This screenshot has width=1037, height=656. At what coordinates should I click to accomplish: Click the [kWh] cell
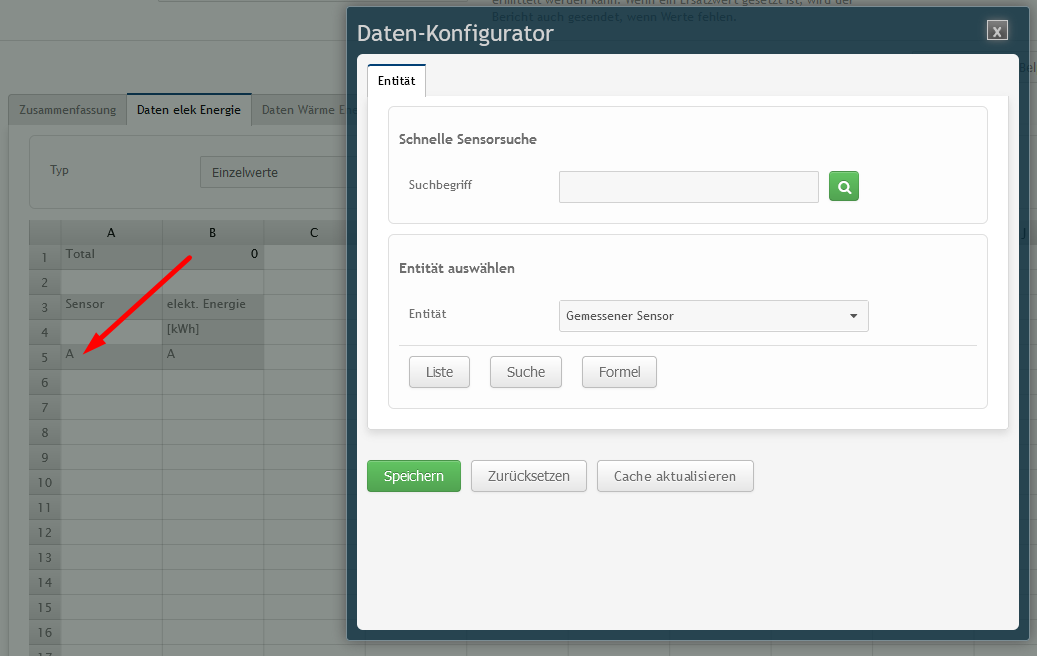click(x=212, y=332)
